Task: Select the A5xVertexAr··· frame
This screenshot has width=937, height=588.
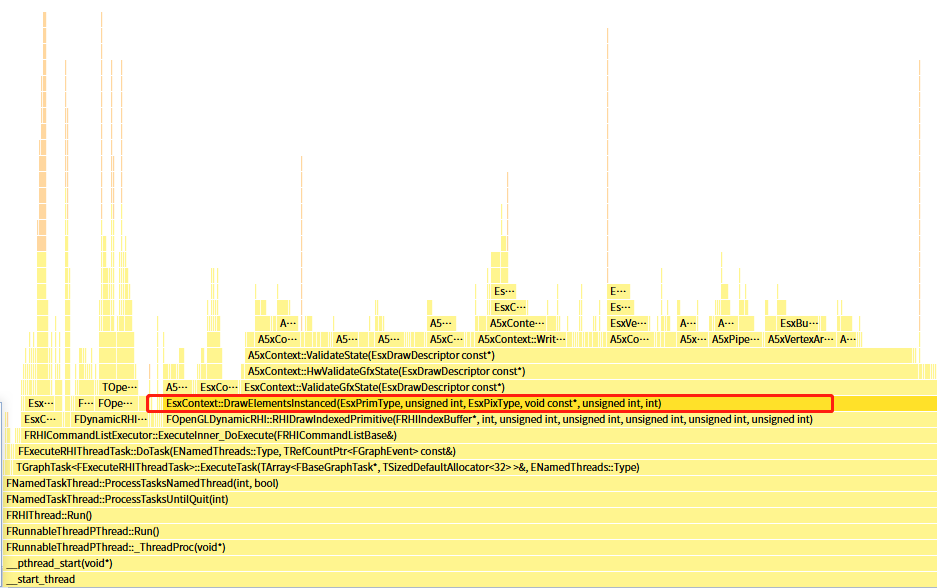Action: [x=800, y=339]
